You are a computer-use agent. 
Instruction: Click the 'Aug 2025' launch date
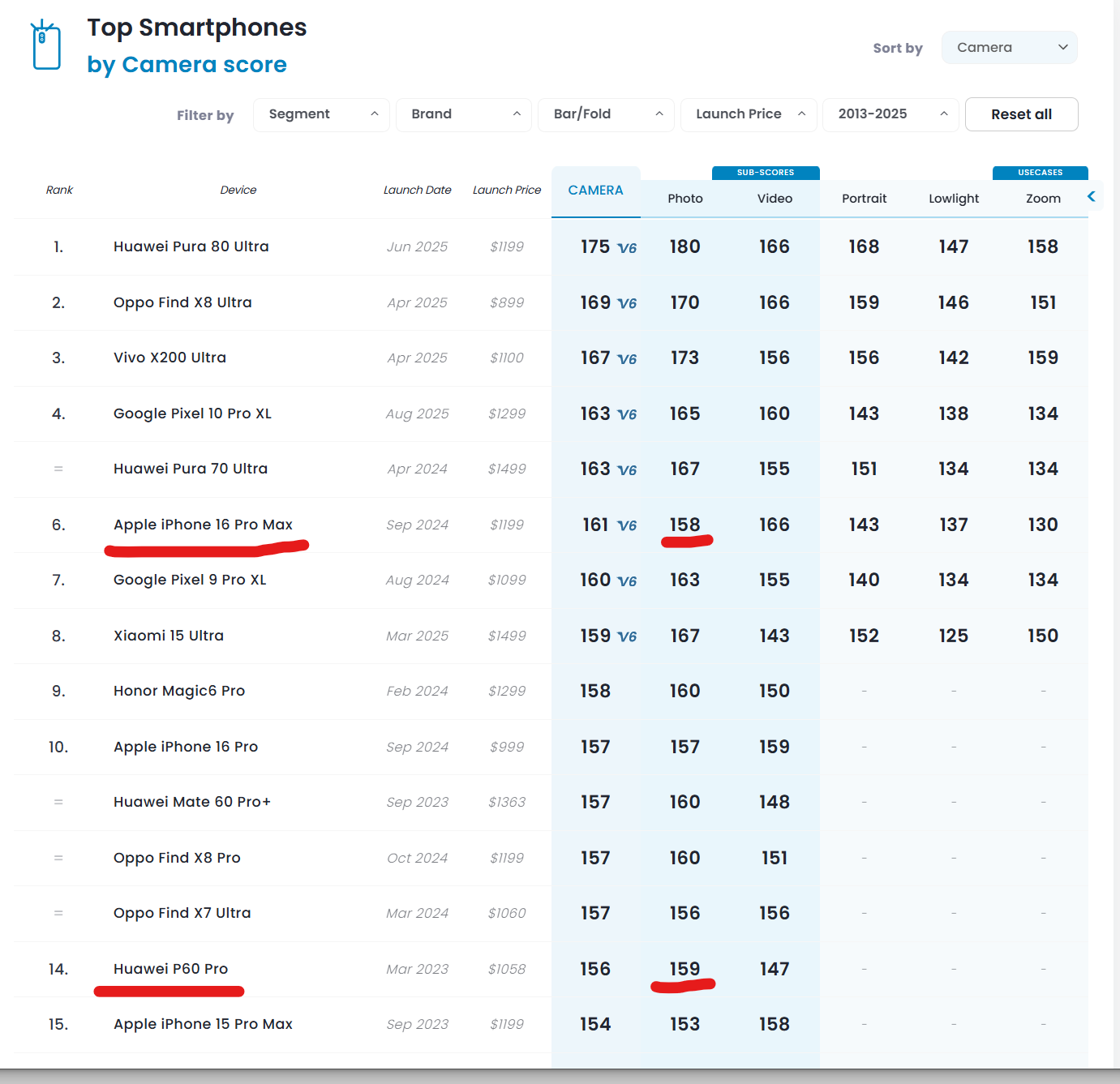(x=418, y=413)
